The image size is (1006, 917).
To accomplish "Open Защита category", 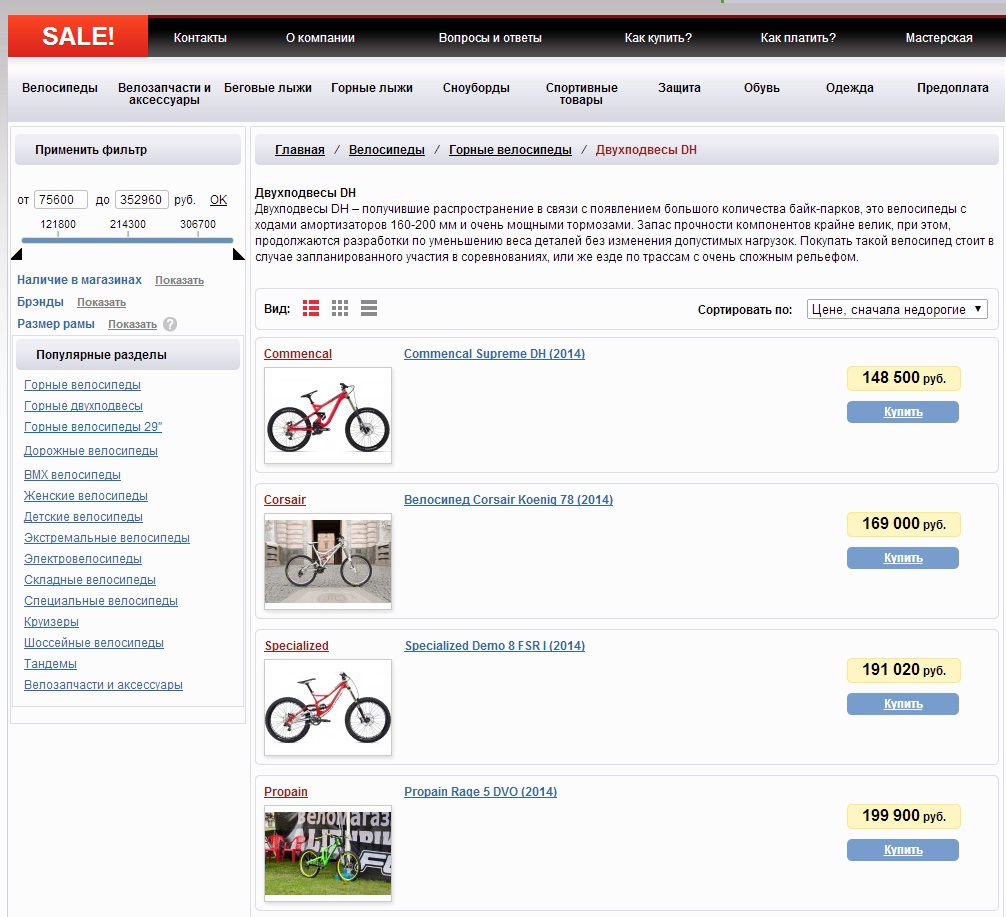I will tap(679, 88).
